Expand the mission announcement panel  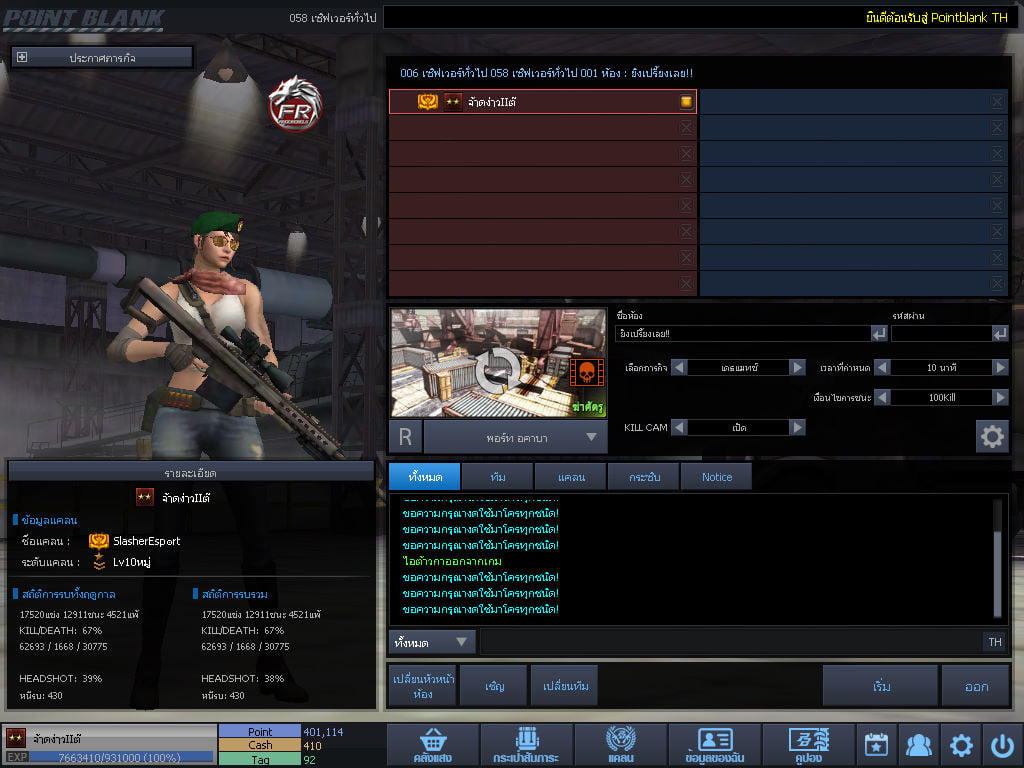click(x=22, y=58)
